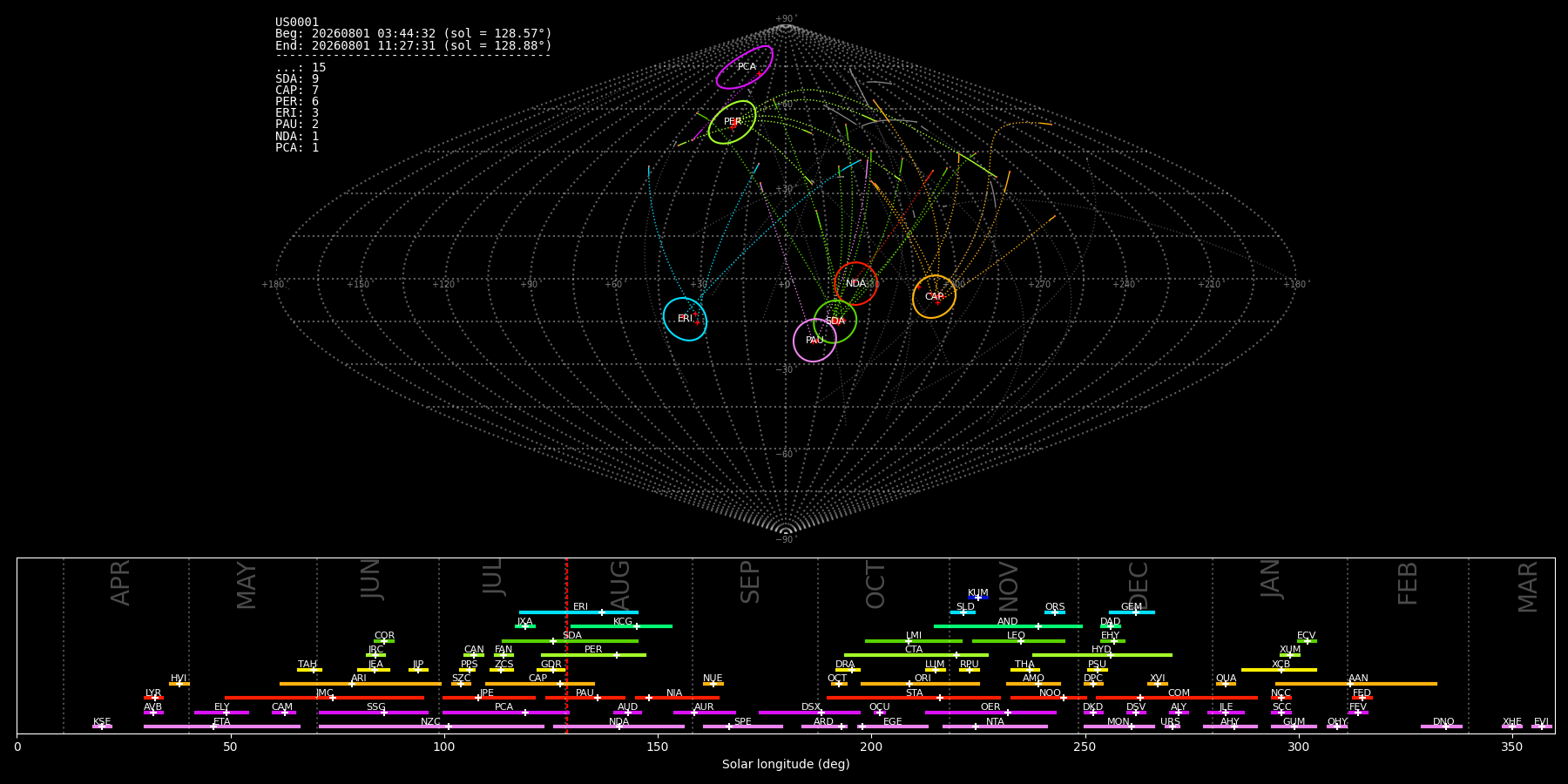Image resolution: width=1568 pixels, height=784 pixels.
Task: Click the red dashed current solar longitude line
Action: (566, 645)
